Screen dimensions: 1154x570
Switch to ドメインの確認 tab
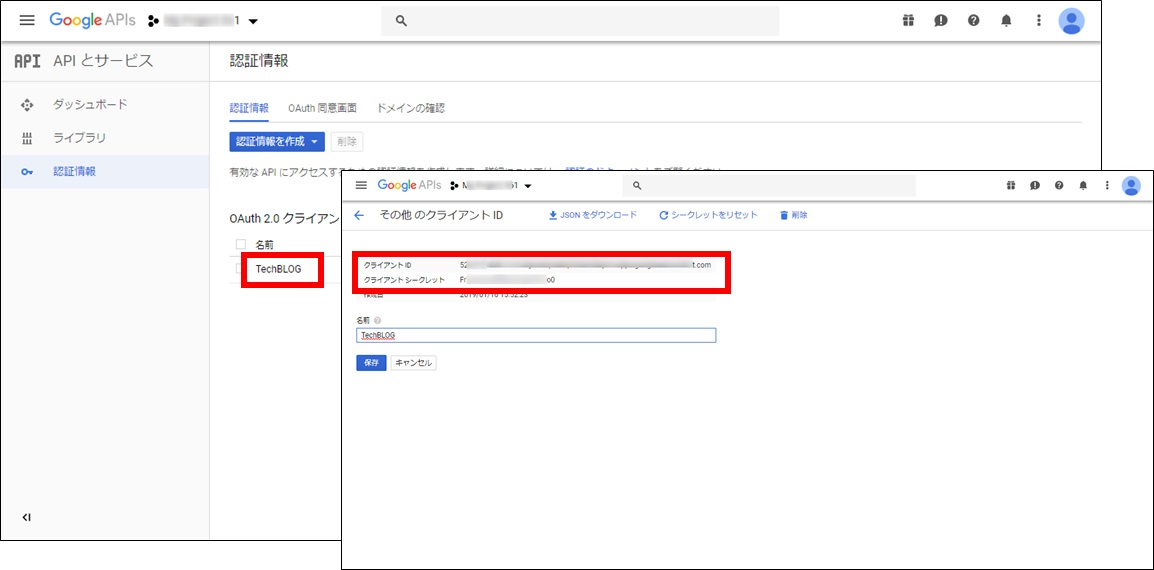[411, 108]
